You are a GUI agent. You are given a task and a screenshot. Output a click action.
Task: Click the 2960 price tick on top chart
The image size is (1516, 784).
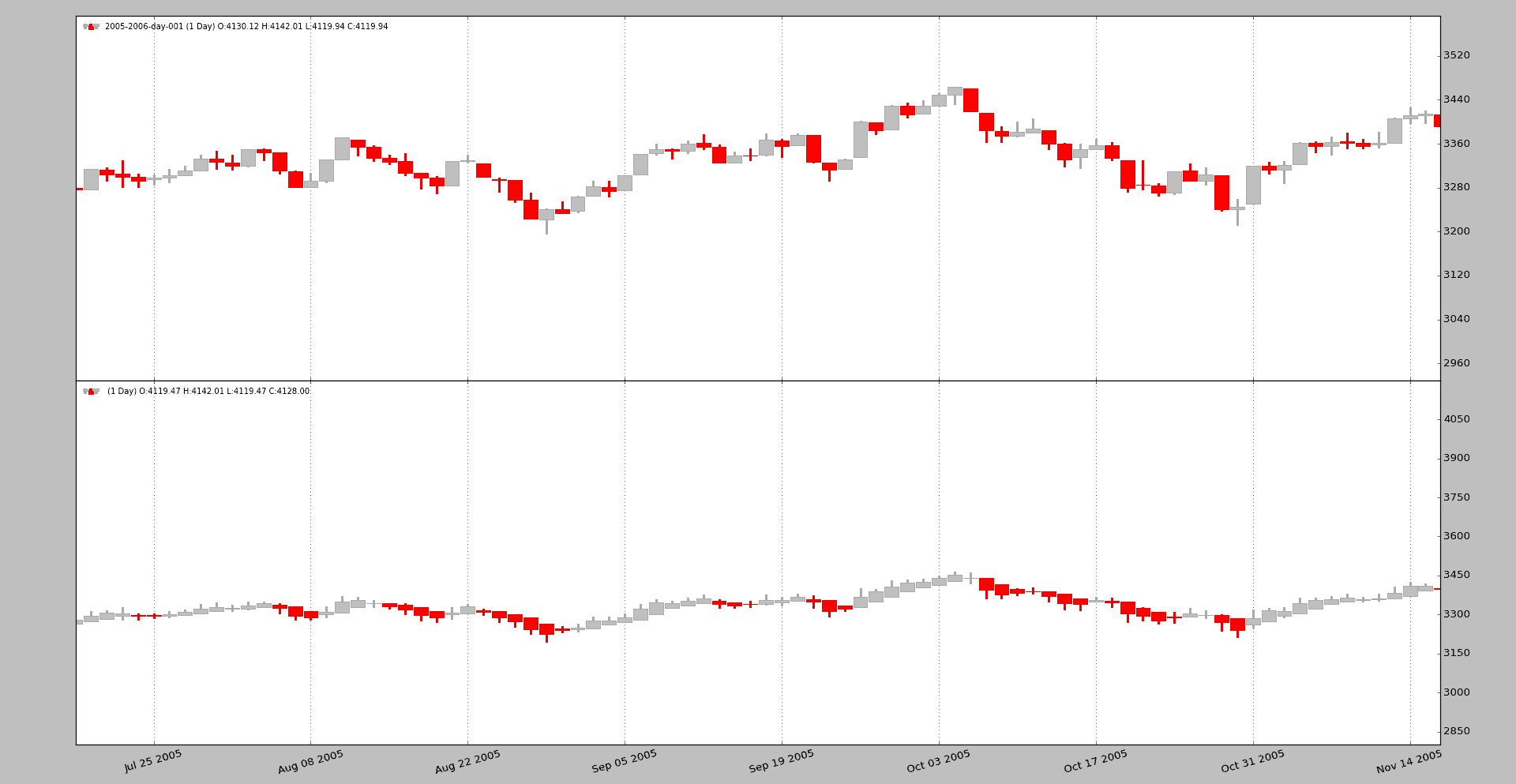1457,363
